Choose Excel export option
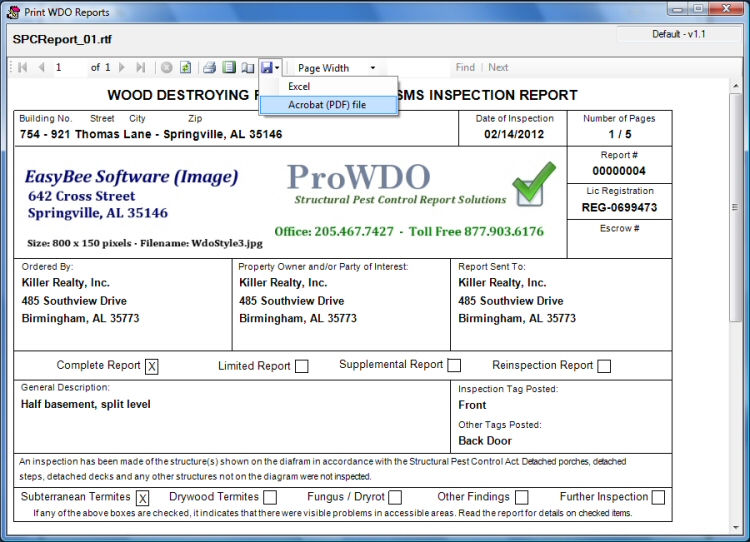 [328, 87]
